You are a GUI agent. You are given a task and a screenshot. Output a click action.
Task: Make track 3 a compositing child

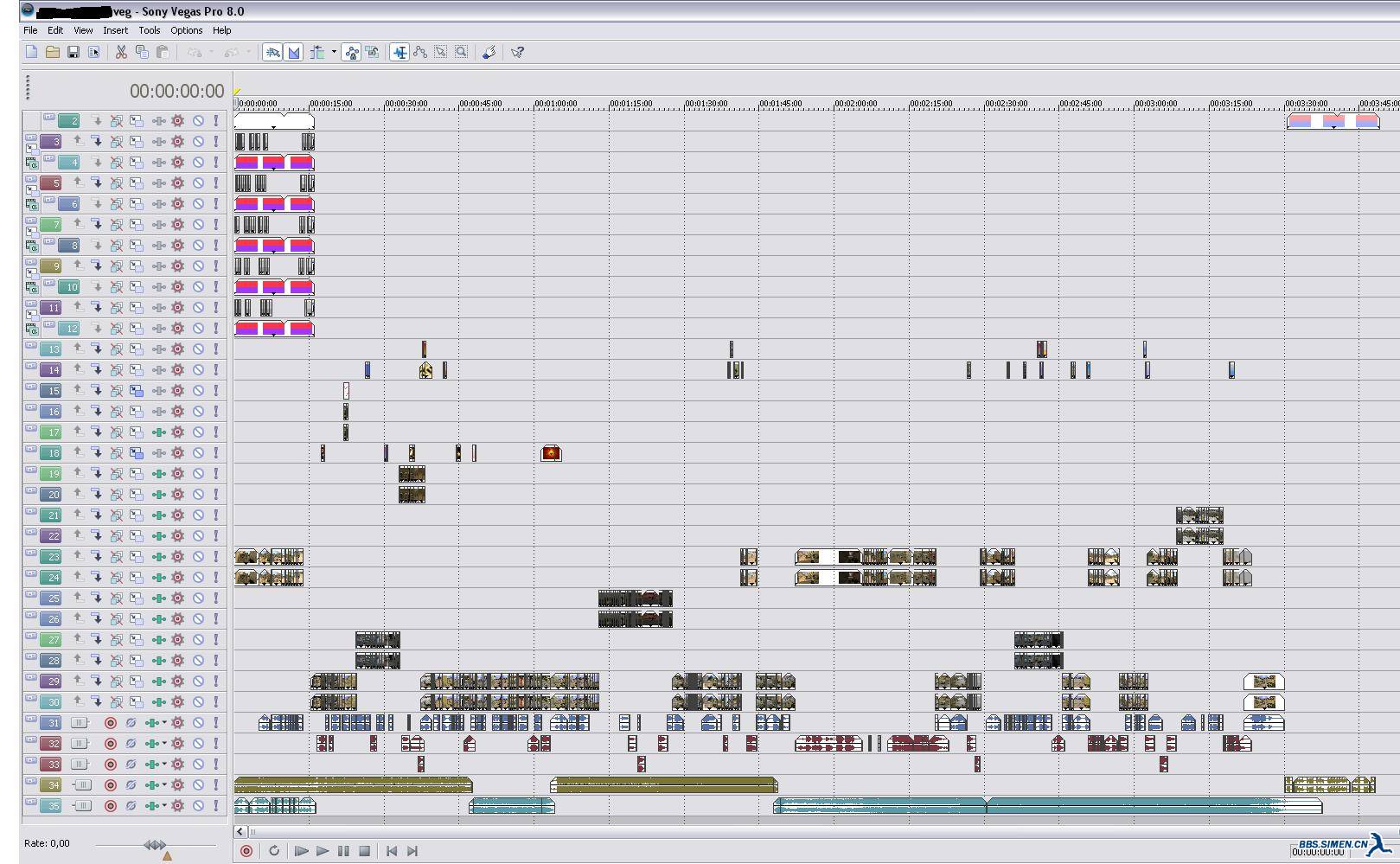(97, 141)
